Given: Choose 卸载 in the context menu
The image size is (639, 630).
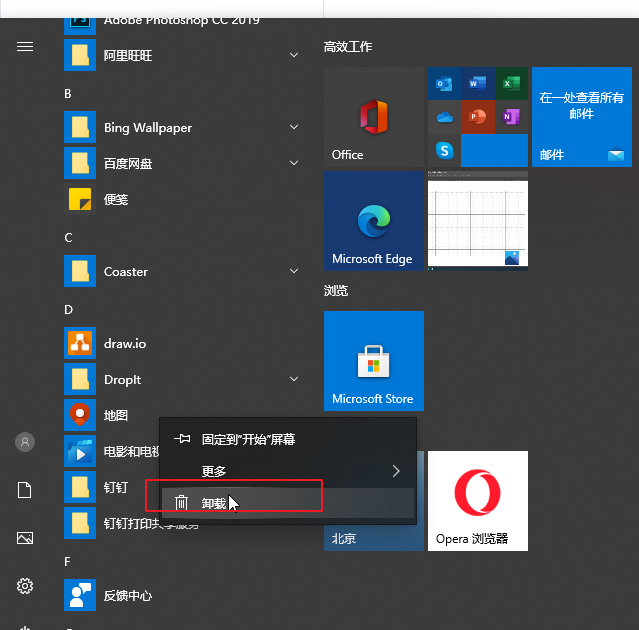Looking at the screenshot, I should (288, 503).
